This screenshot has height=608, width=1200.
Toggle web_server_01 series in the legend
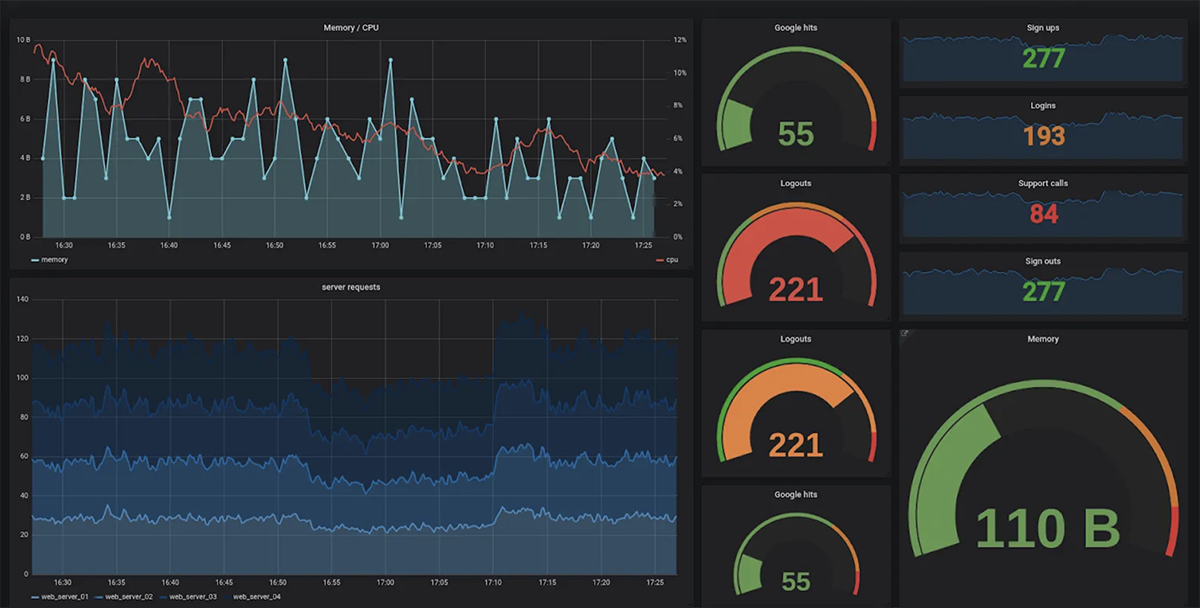(x=60, y=597)
